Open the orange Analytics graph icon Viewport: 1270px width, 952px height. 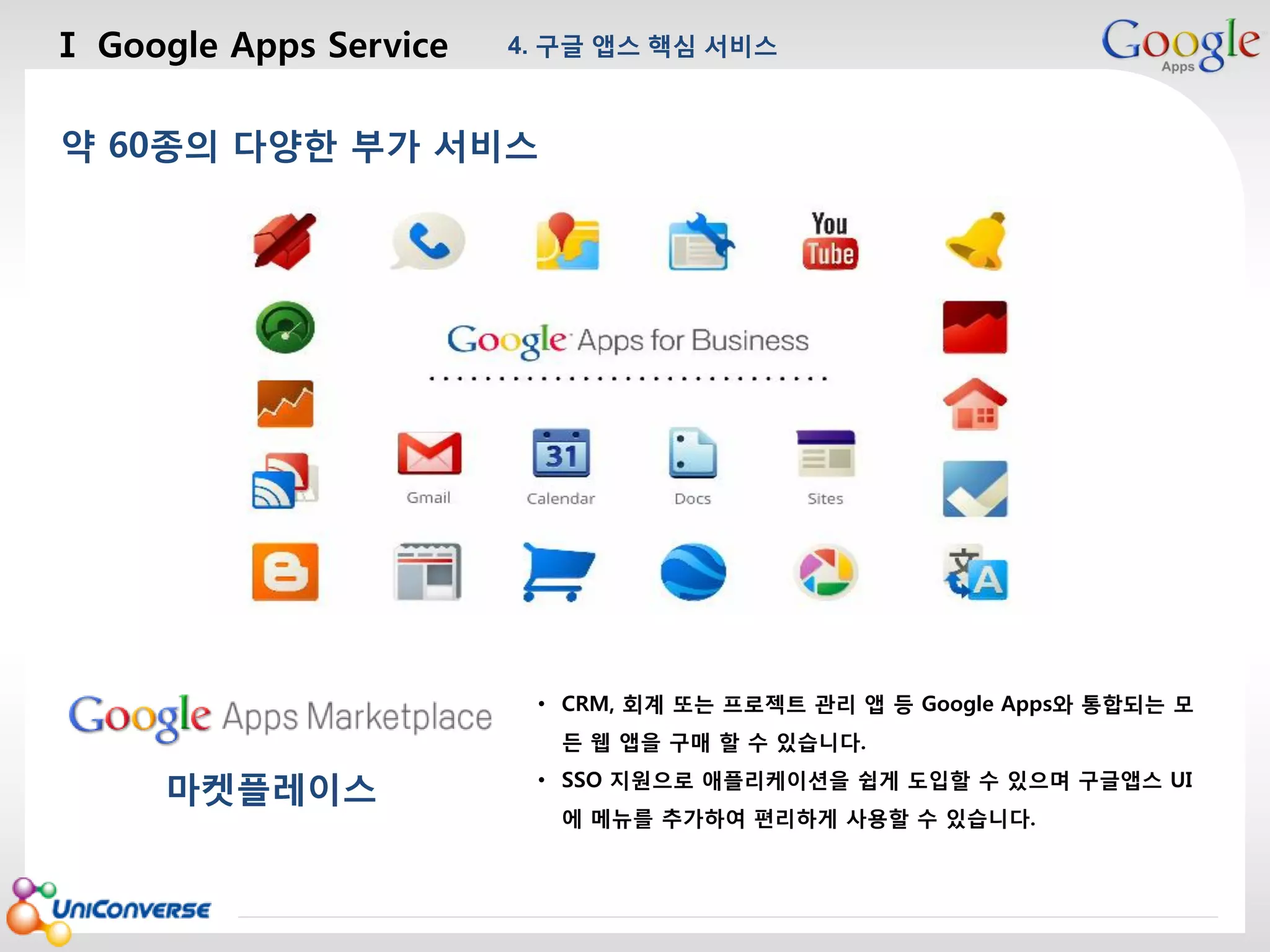click(285, 403)
